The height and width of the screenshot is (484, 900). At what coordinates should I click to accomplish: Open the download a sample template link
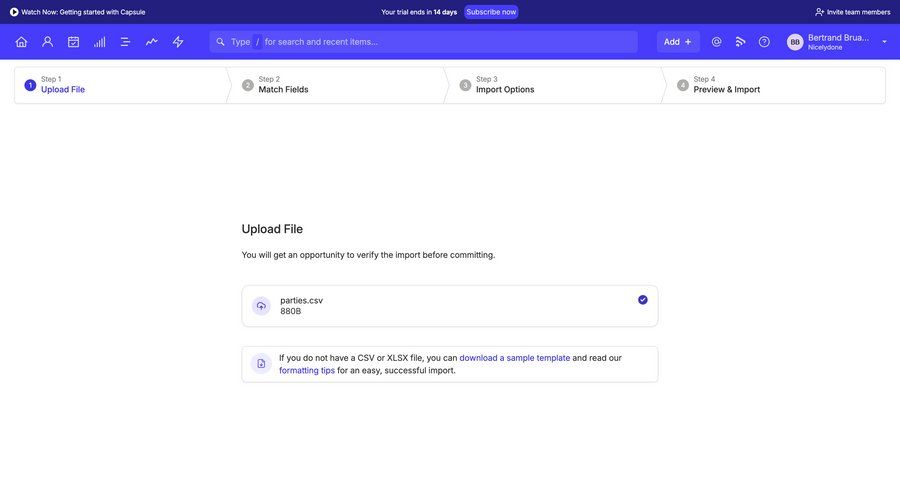pyautogui.click(x=514, y=358)
